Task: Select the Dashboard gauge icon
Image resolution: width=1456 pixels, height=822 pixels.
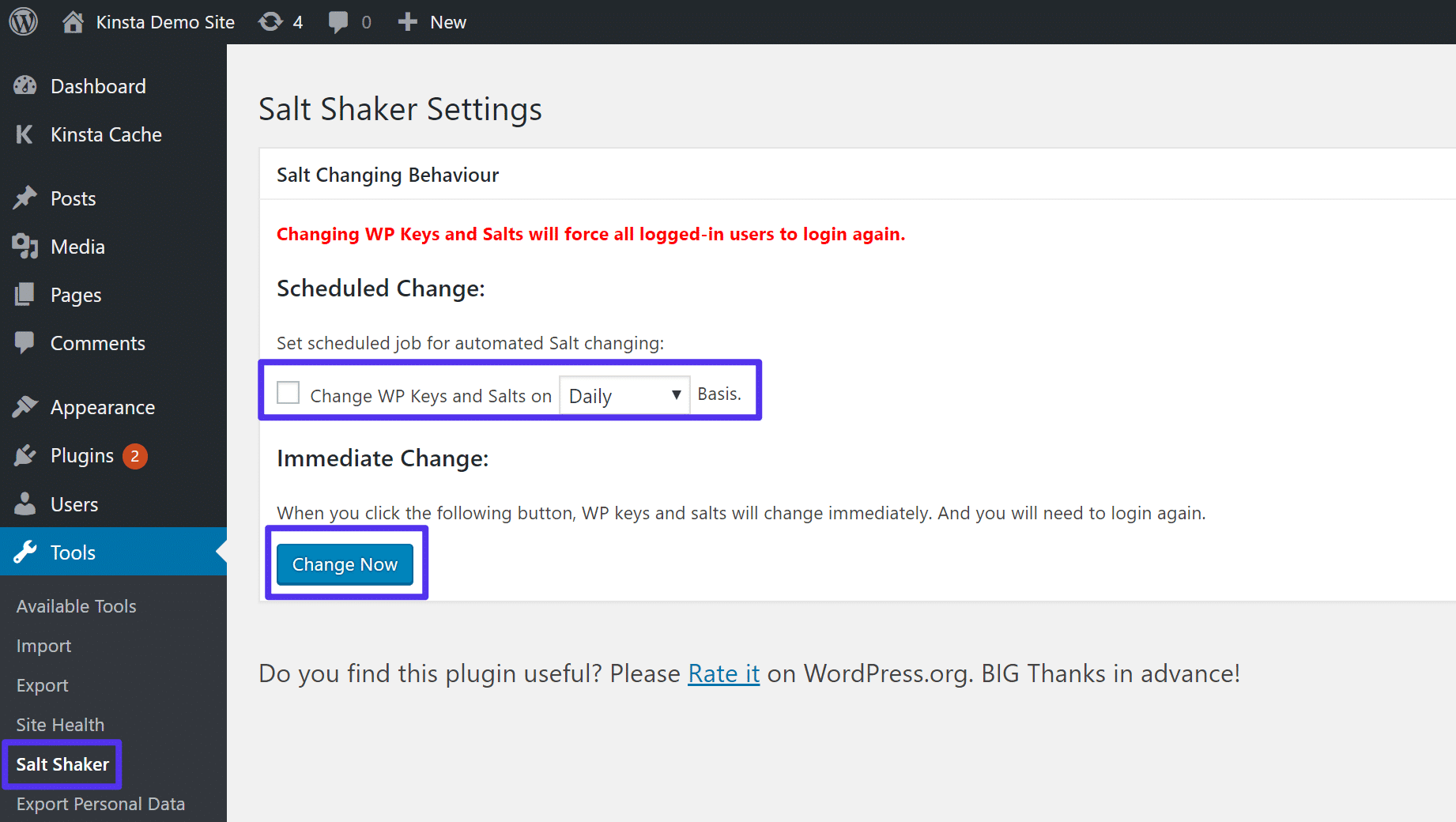Action: tap(25, 85)
